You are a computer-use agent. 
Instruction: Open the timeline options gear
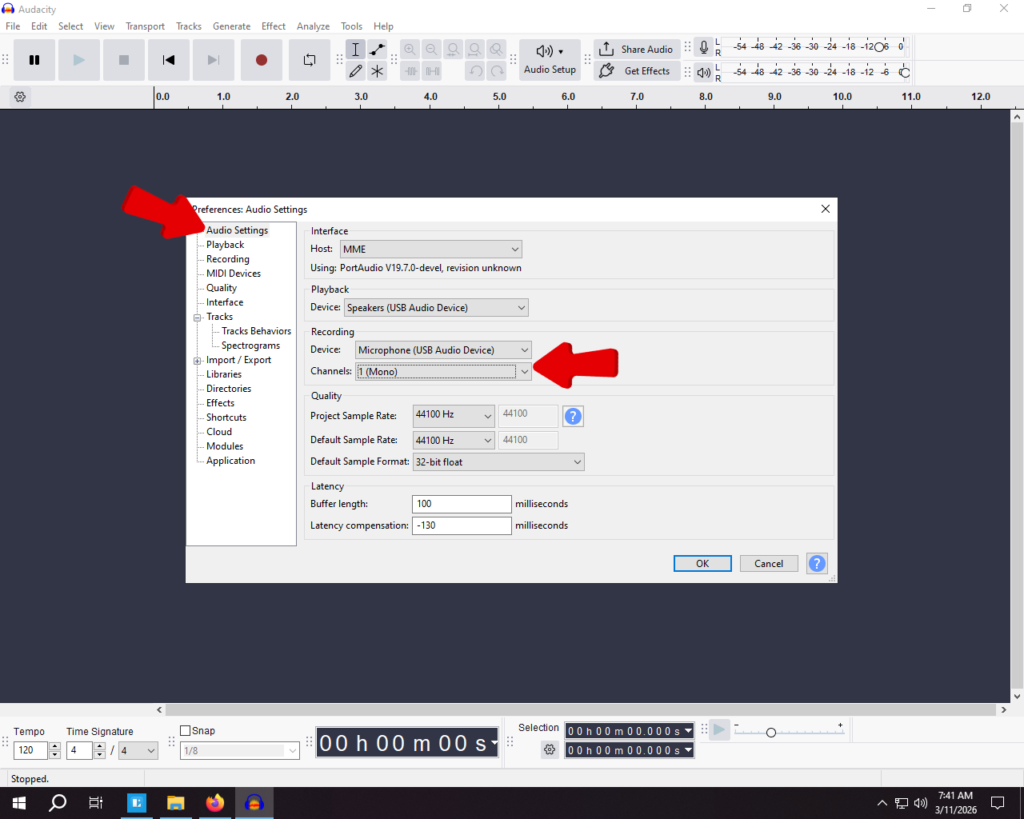[x=20, y=97]
